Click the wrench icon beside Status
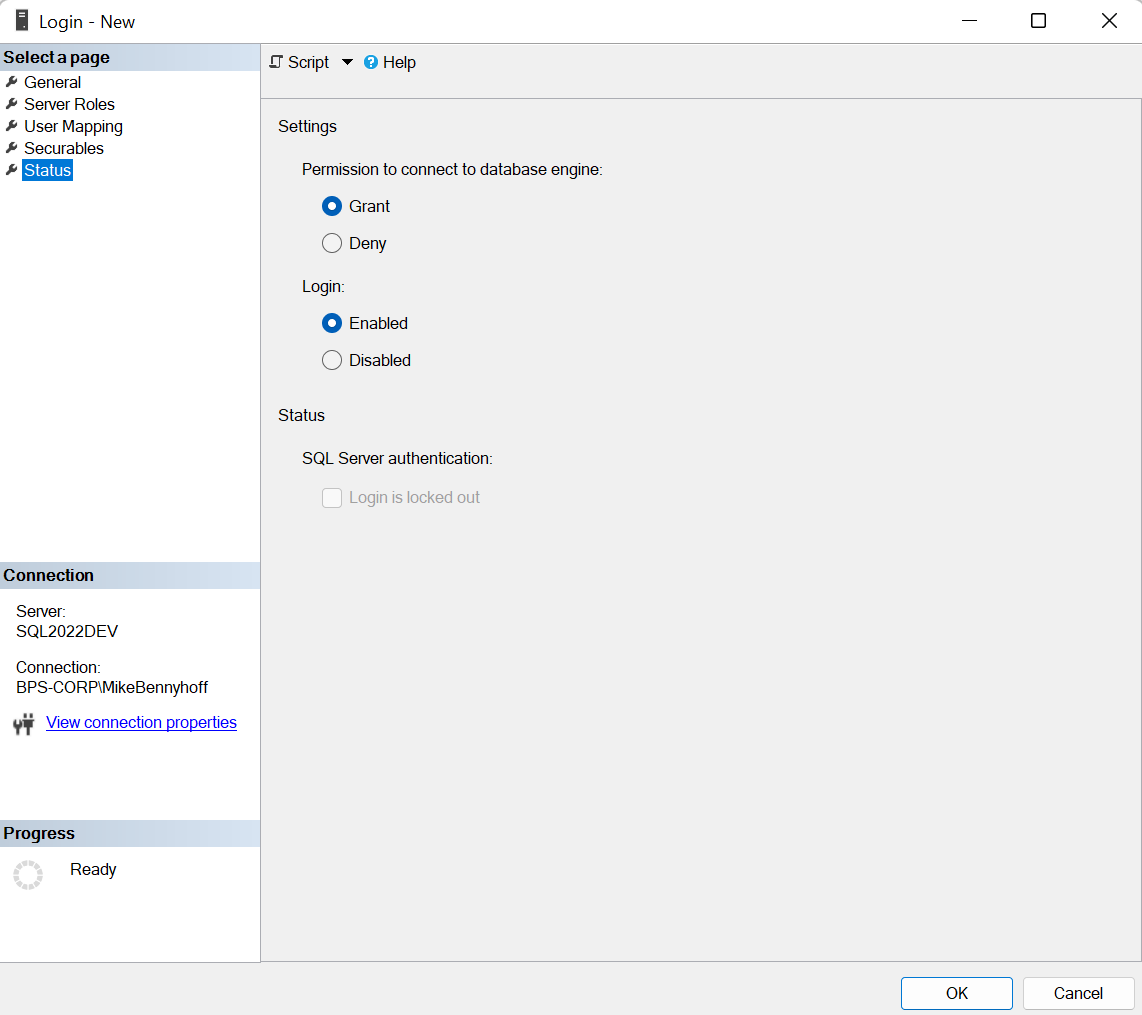Screen dimensions: 1142x1015 pyautogui.click(x=12, y=170)
